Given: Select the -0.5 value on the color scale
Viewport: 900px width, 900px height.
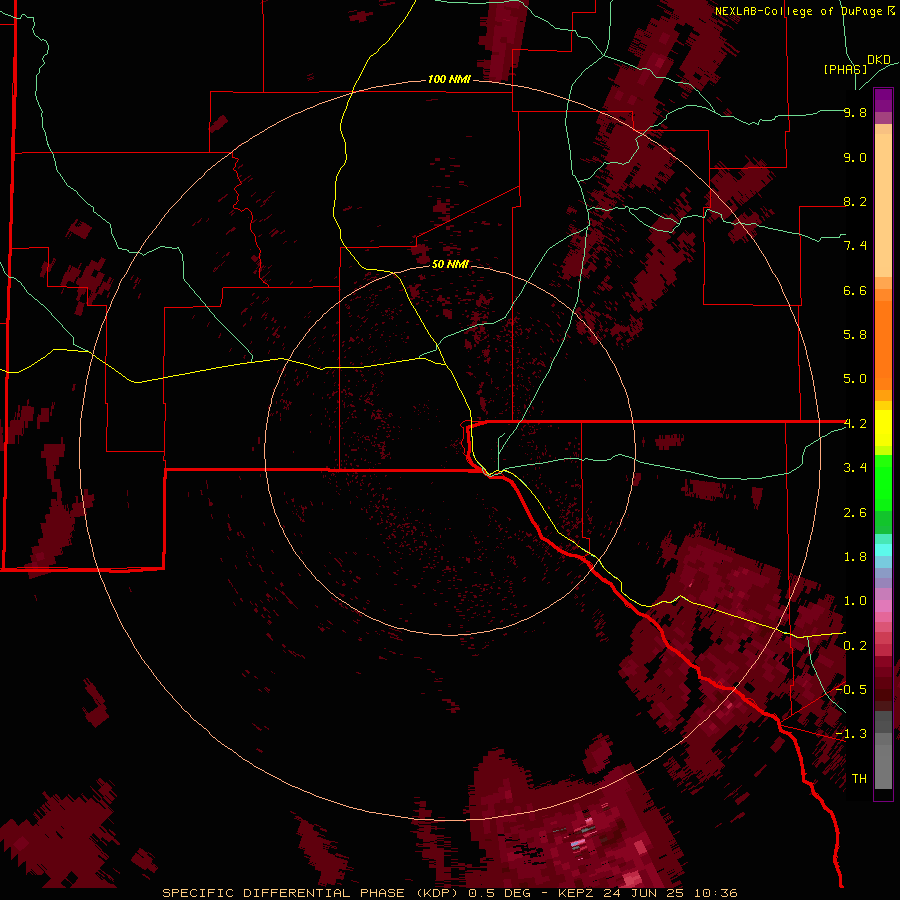Looking at the screenshot, I should click(x=851, y=690).
